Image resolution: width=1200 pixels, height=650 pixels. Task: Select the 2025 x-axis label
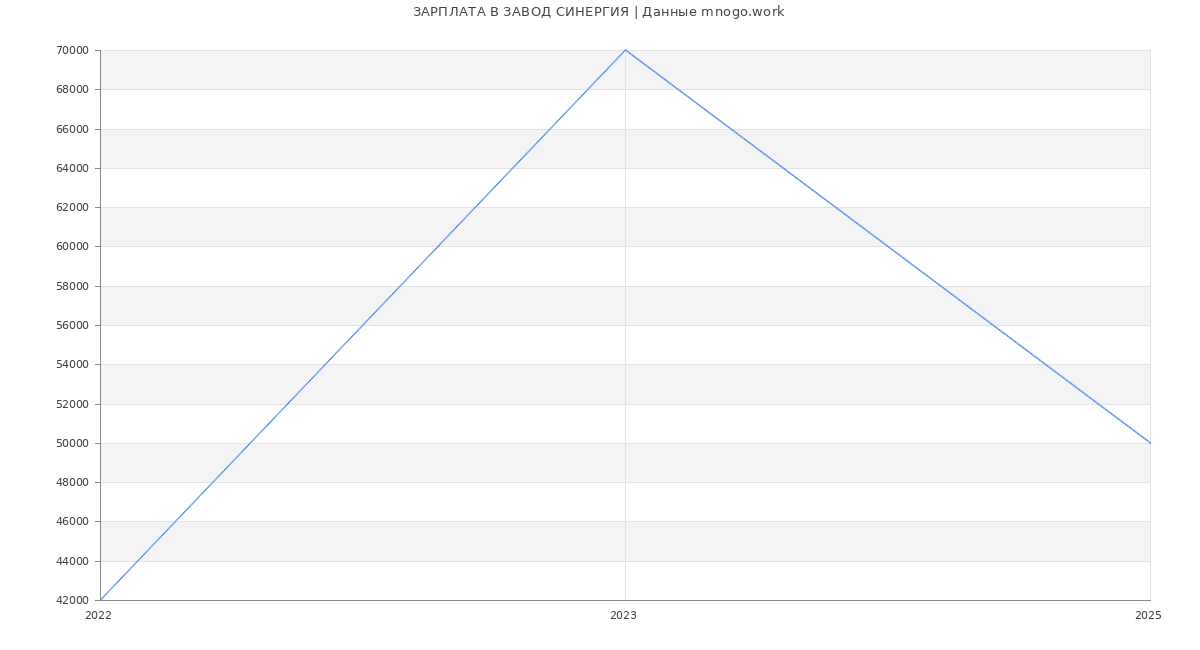(1148, 616)
